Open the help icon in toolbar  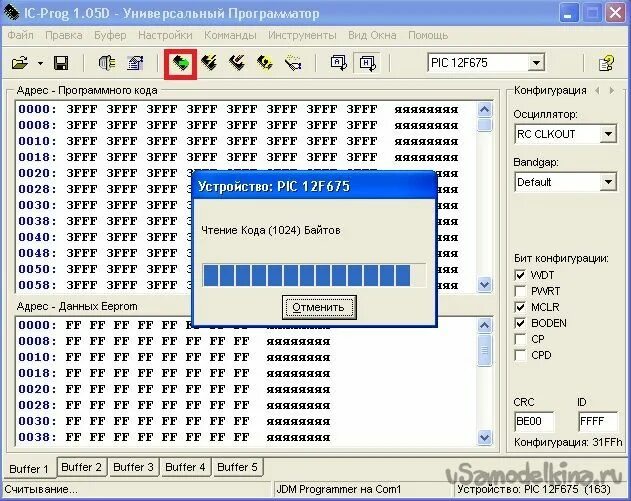[x=606, y=63]
